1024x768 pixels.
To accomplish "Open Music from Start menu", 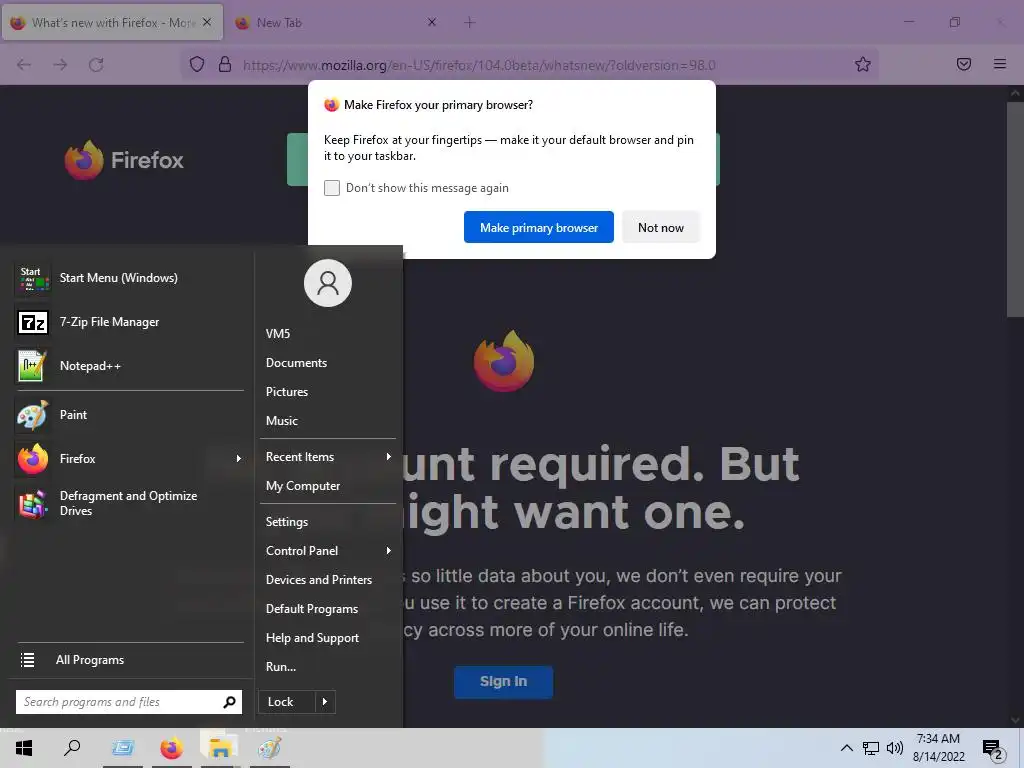I will (x=281, y=421).
